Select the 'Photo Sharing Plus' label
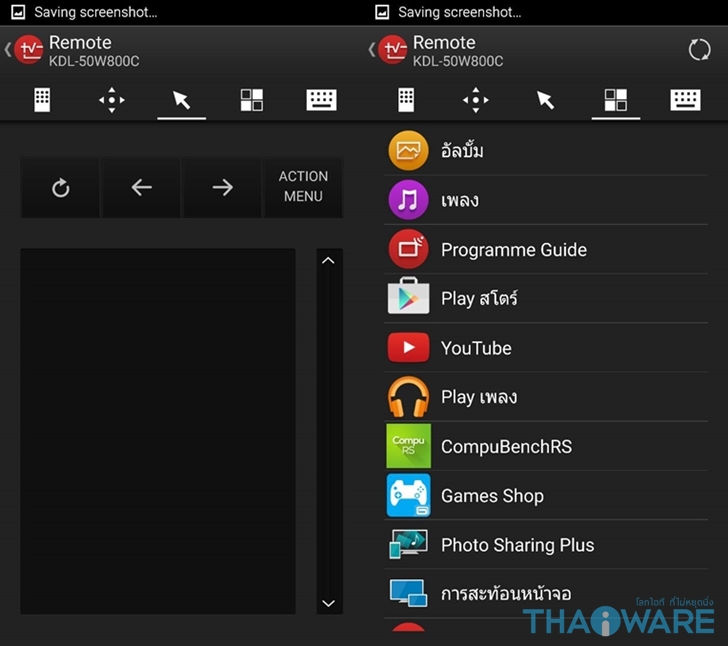This screenshot has height=646, width=728. tap(518, 545)
